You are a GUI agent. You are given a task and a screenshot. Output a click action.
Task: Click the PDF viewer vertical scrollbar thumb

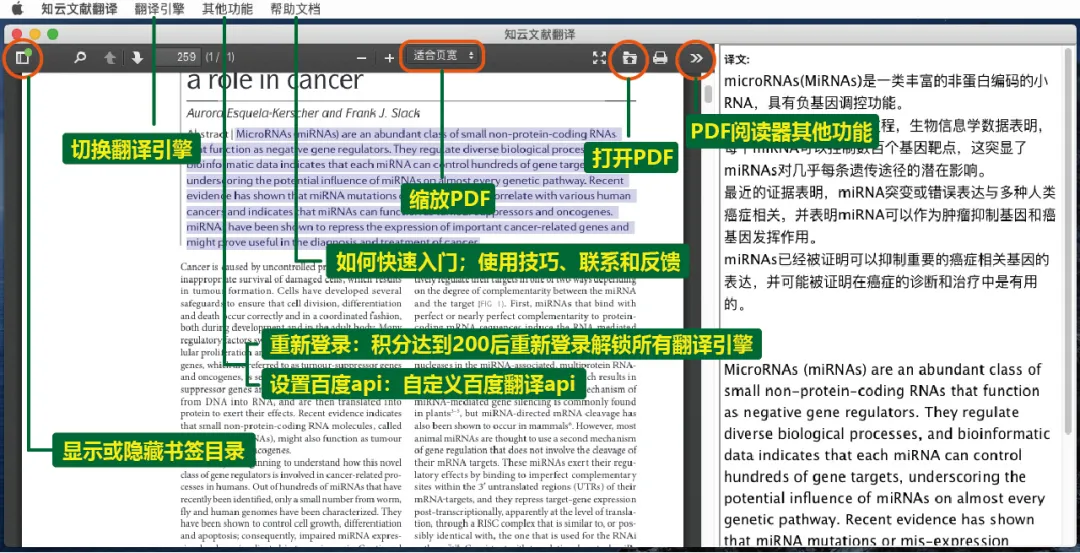tap(709, 95)
